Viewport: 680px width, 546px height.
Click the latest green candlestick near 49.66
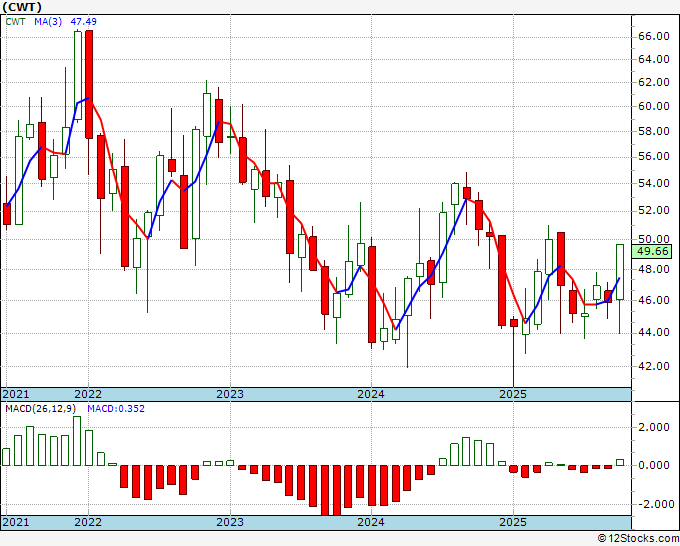coord(620,272)
